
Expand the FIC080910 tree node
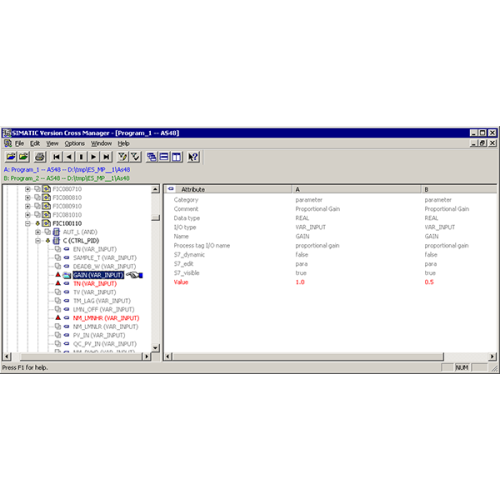pyautogui.click(x=28, y=206)
